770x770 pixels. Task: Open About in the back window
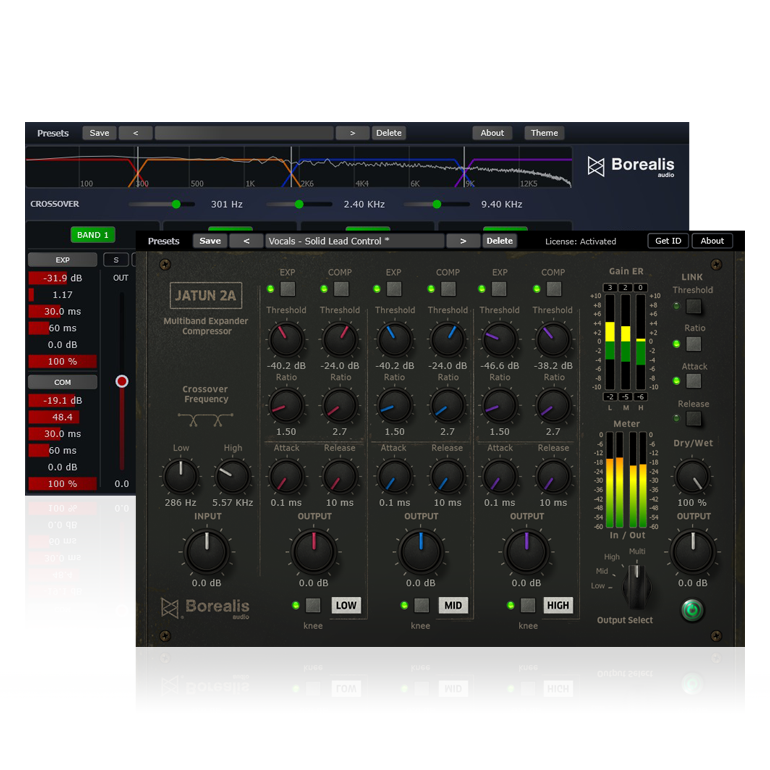tap(492, 133)
